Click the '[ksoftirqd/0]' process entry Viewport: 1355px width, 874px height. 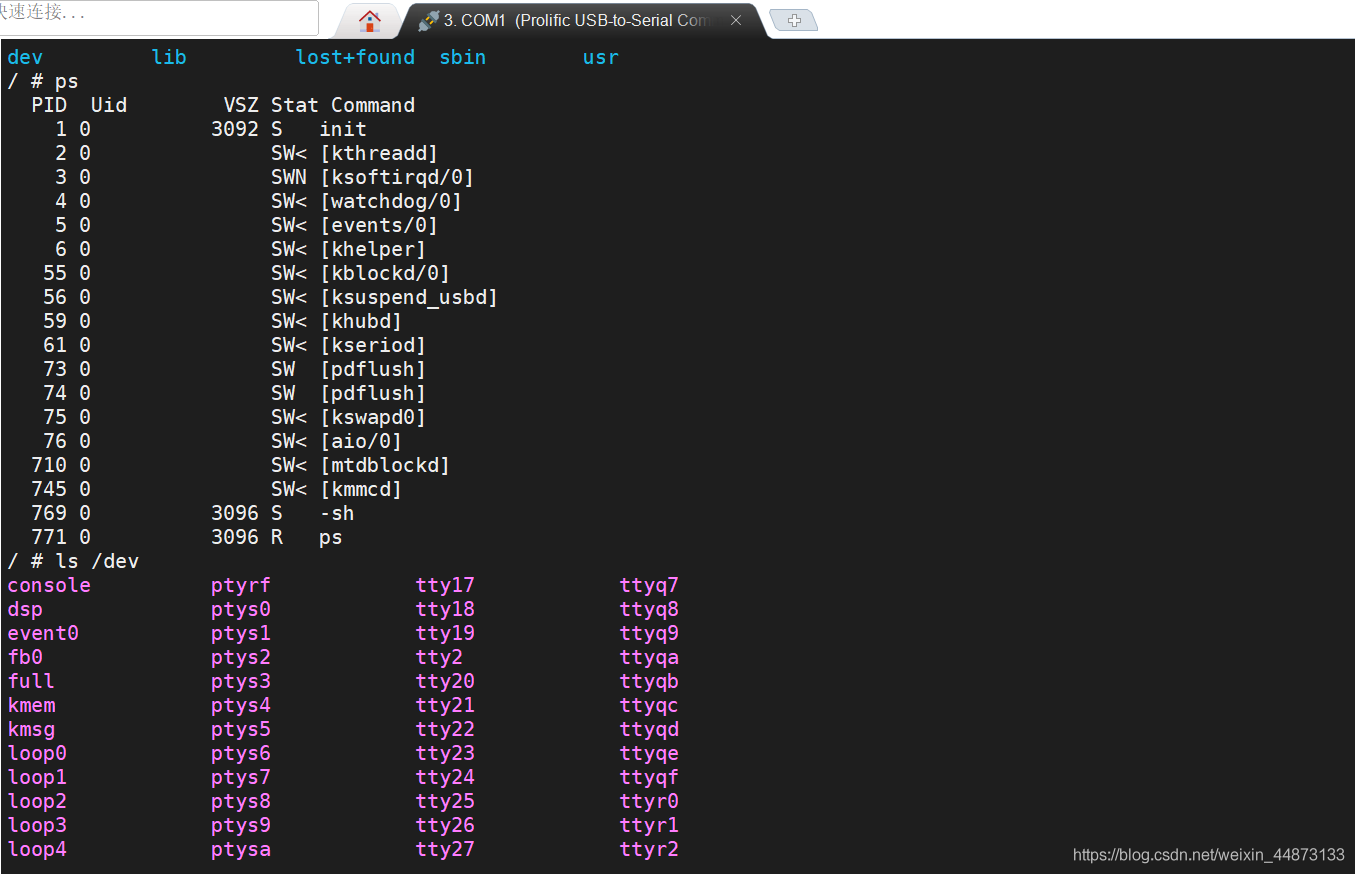pos(397,177)
